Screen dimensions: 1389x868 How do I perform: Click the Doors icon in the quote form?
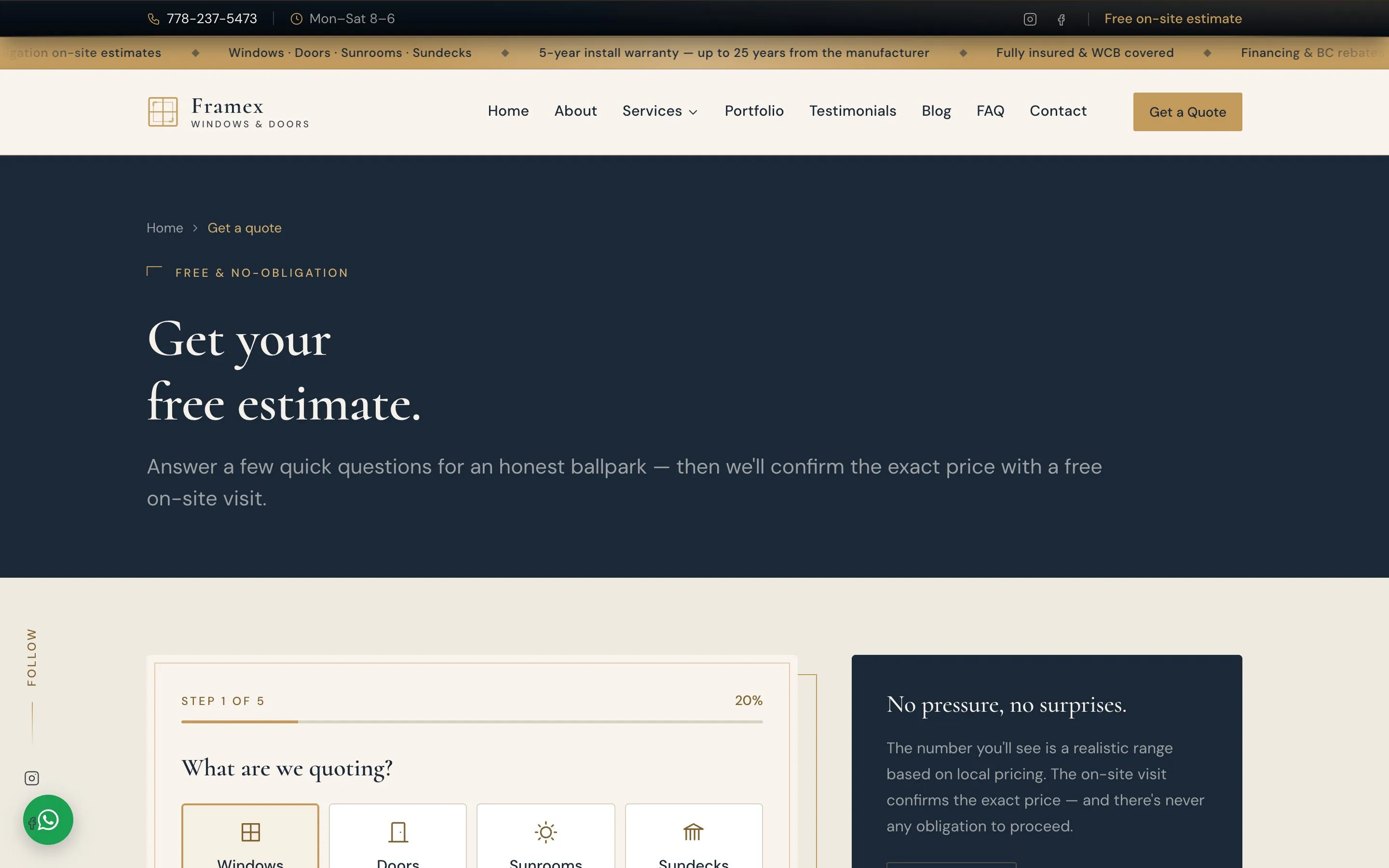coord(398,832)
